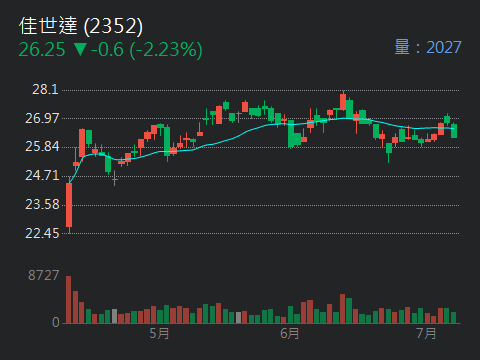Click the gray doji candlestick below 24.71
480x360 pixels.
(x=115, y=178)
